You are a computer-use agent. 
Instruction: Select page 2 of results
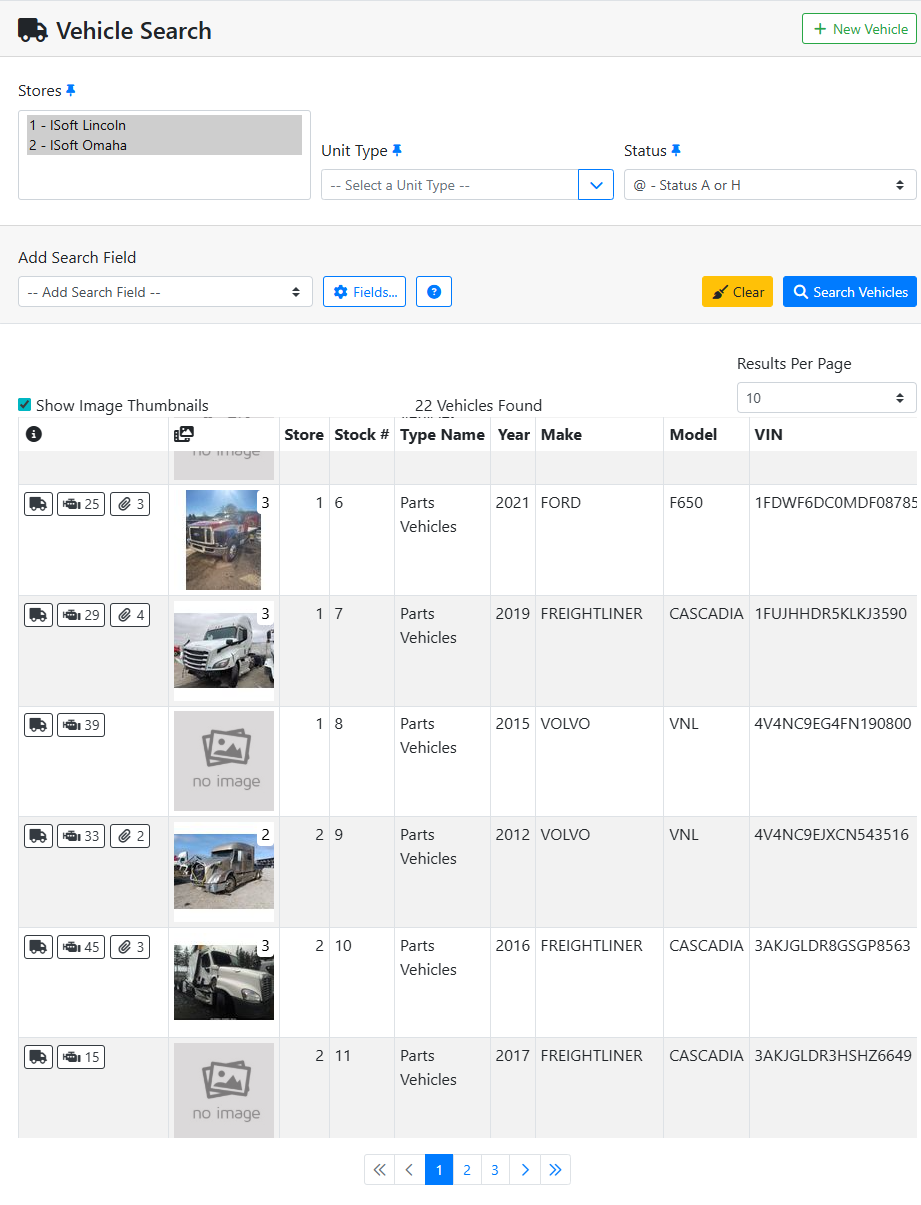467,1169
